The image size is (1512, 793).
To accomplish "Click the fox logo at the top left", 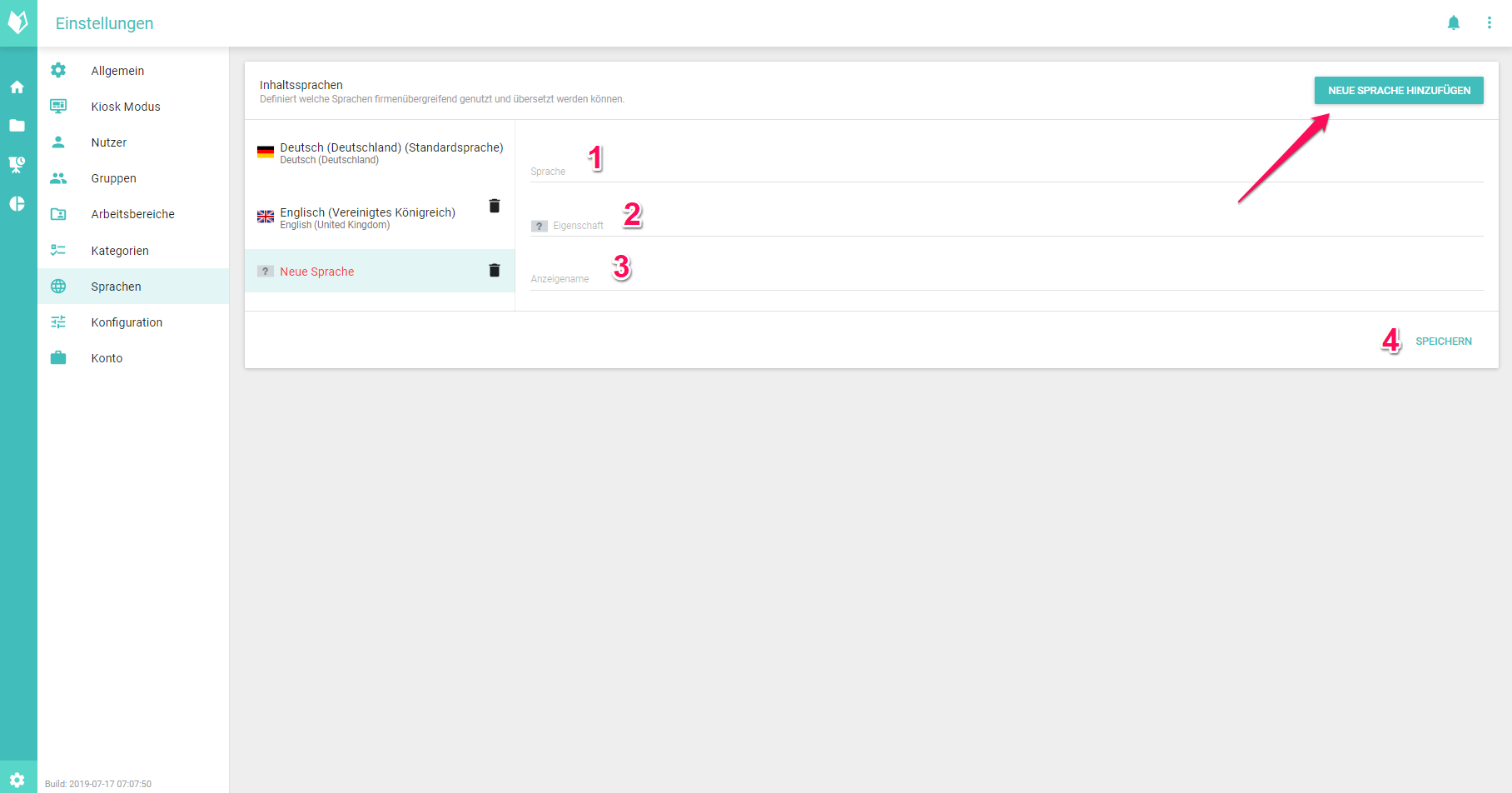I will [17, 22].
